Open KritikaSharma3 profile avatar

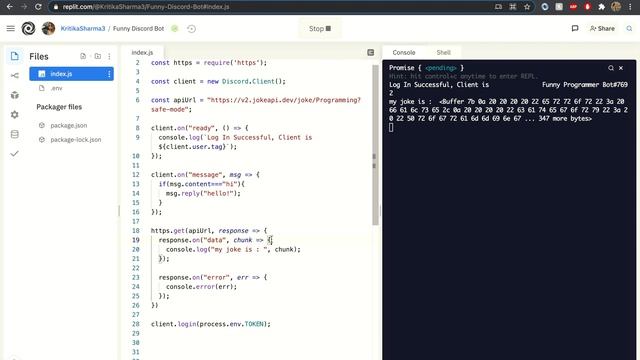coord(48,28)
